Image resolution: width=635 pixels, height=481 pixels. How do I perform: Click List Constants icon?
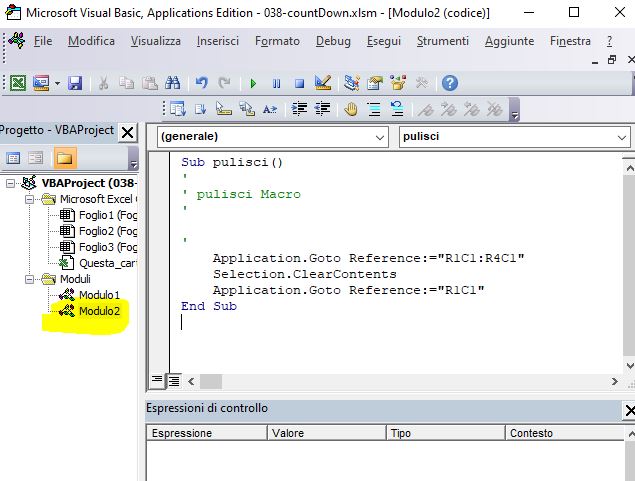pos(201,109)
